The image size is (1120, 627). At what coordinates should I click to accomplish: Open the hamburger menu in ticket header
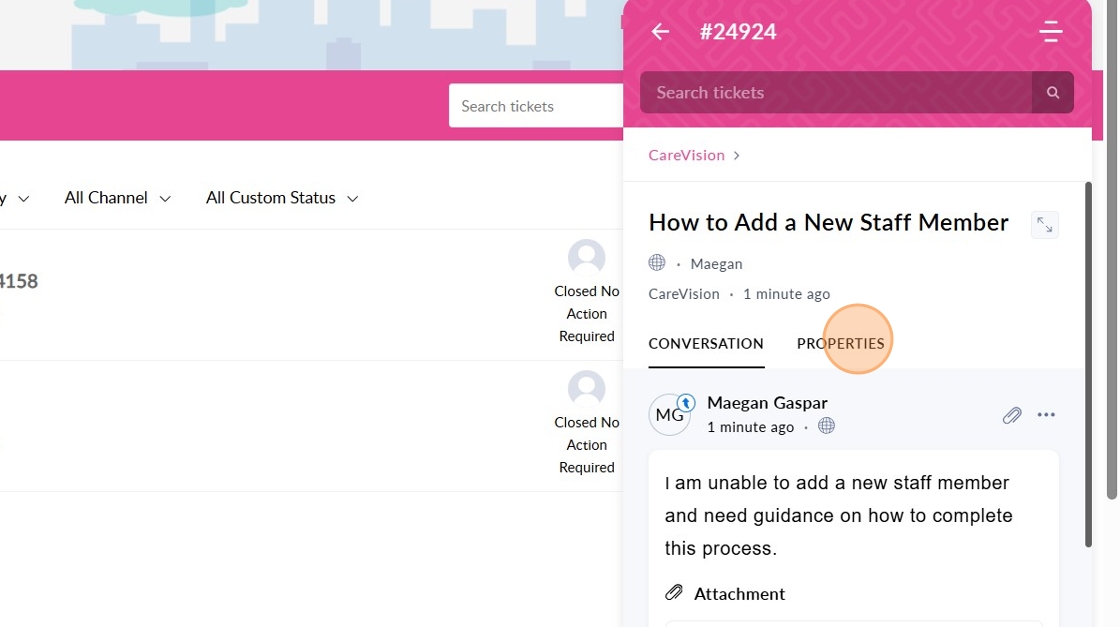click(x=1050, y=32)
